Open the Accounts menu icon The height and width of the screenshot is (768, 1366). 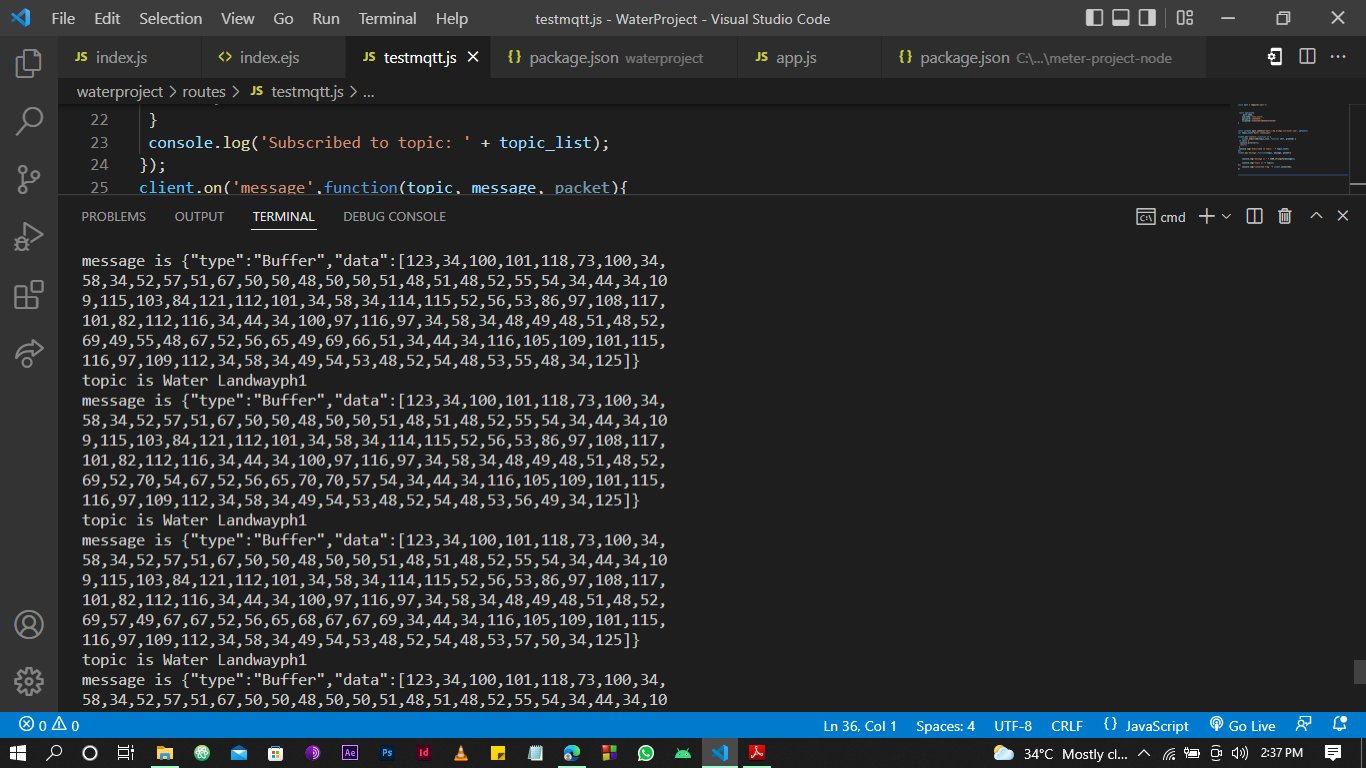(29, 624)
